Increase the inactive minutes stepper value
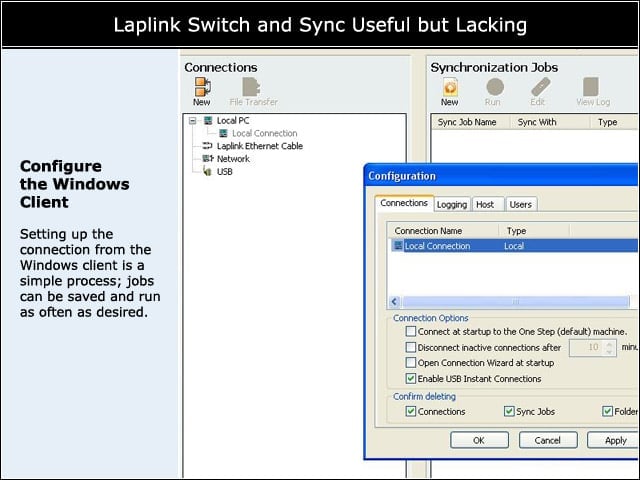The image size is (640, 480). 609,344
